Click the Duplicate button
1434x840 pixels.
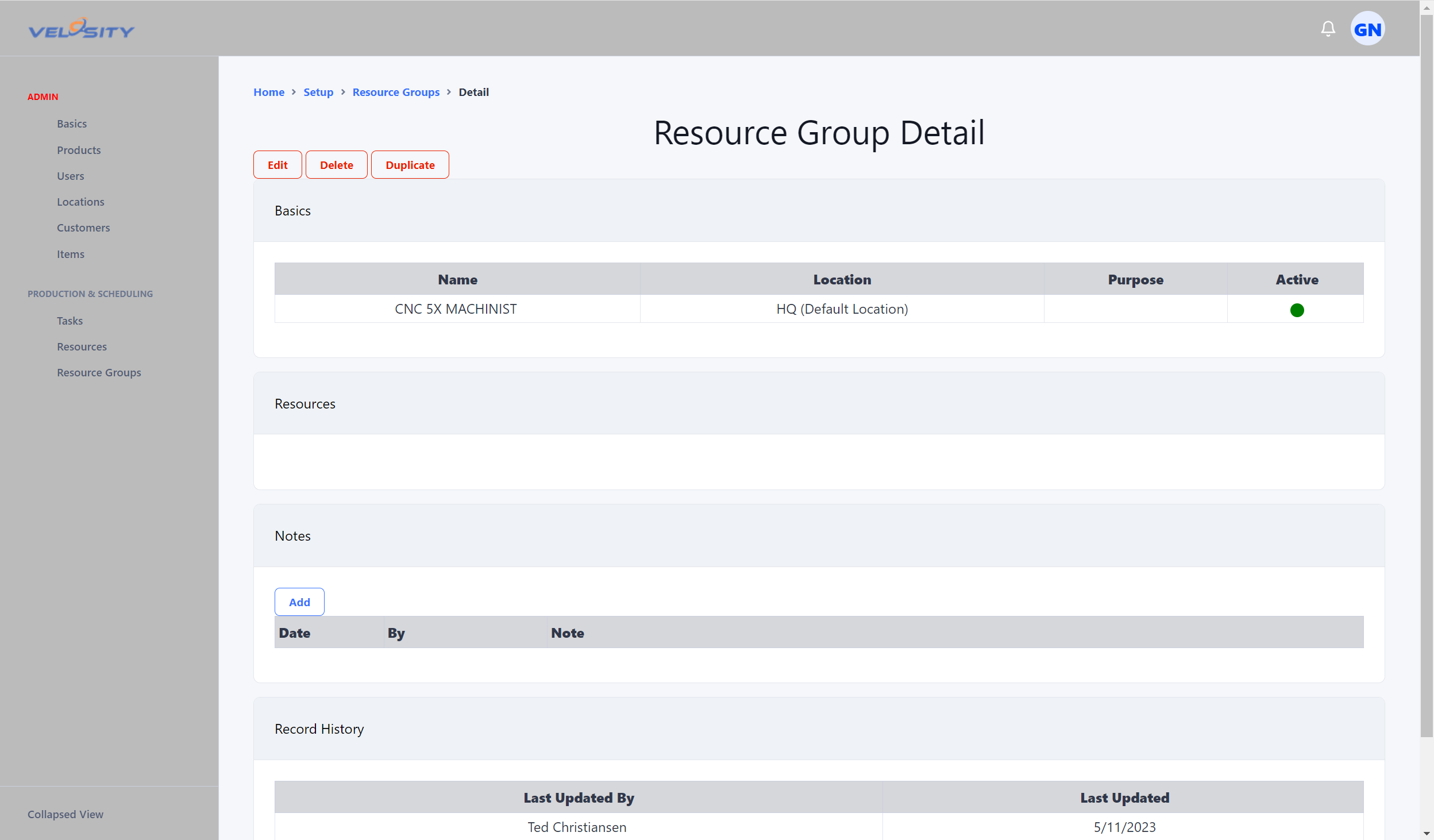tap(410, 165)
